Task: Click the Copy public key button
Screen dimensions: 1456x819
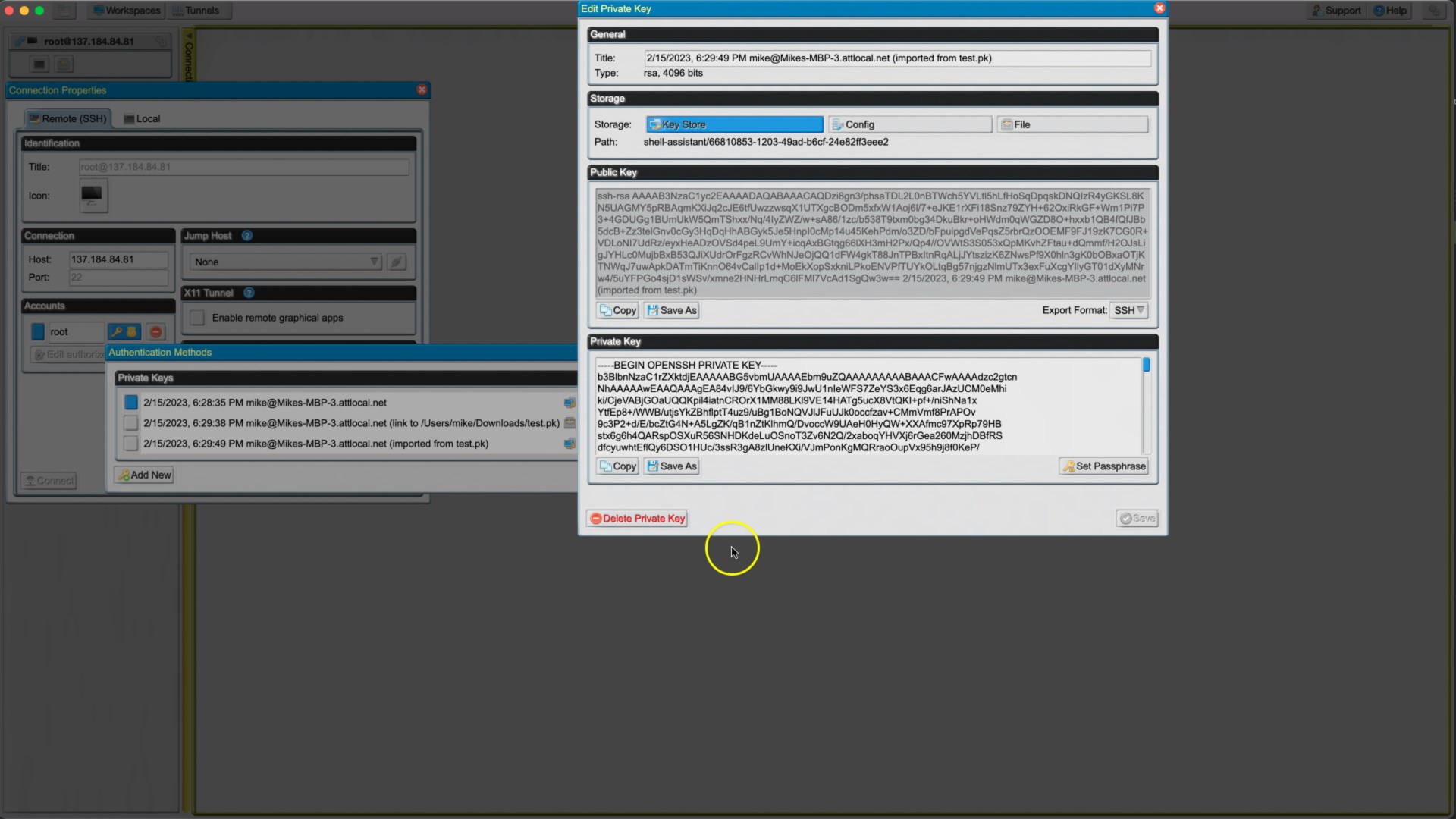Action: tap(617, 310)
